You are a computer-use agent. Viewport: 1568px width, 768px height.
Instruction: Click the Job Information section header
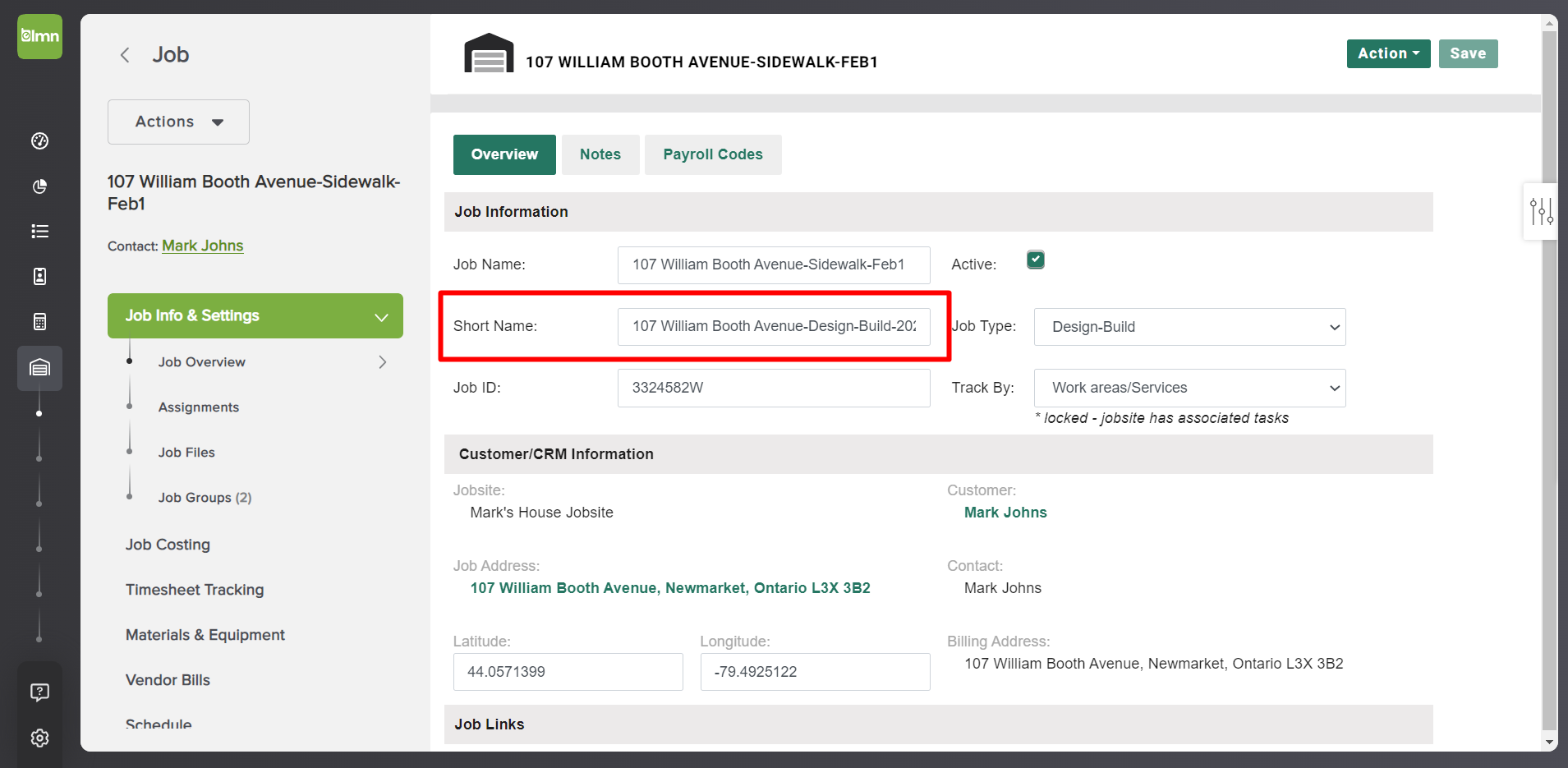point(939,212)
